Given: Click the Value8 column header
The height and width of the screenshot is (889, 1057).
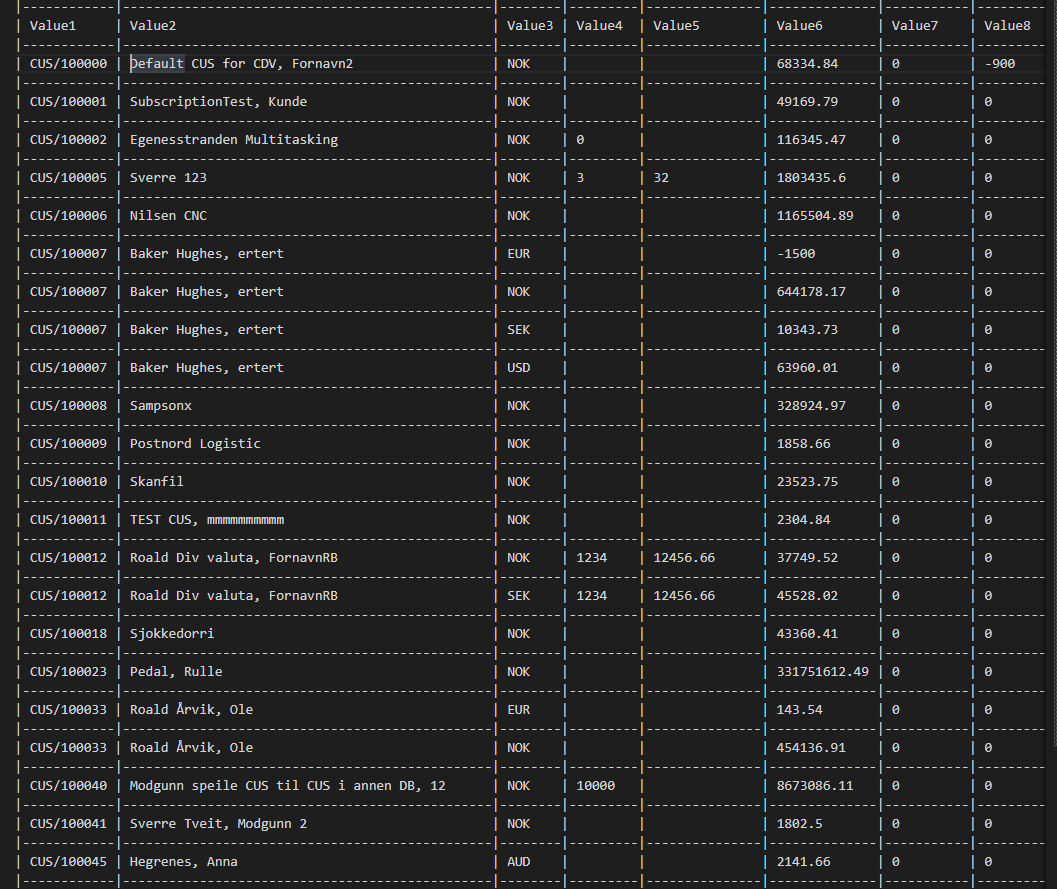Looking at the screenshot, I should click(x=1007, y=26).
